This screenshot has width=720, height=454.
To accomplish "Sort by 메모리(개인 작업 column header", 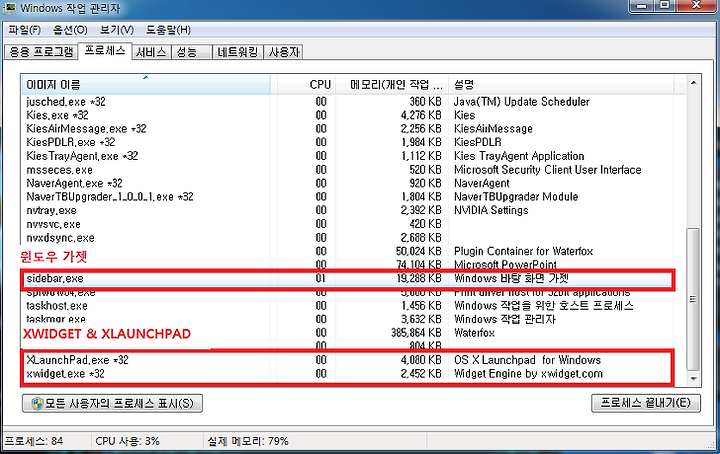I will point(392,85).
